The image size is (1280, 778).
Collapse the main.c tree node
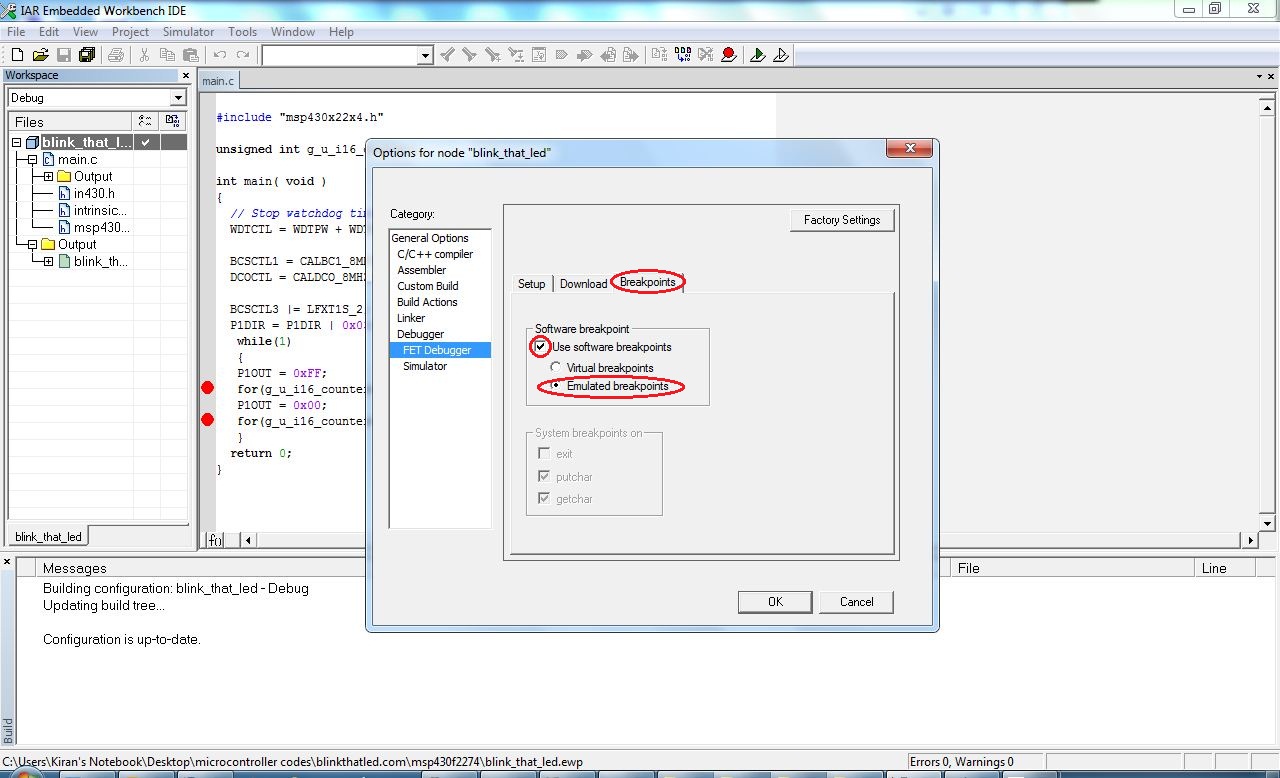(32, 159)
